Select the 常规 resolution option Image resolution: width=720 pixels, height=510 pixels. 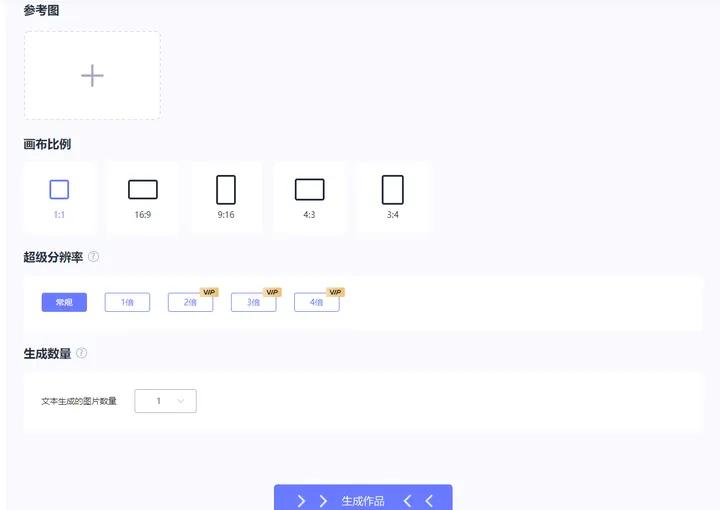(x=64, y=302)
